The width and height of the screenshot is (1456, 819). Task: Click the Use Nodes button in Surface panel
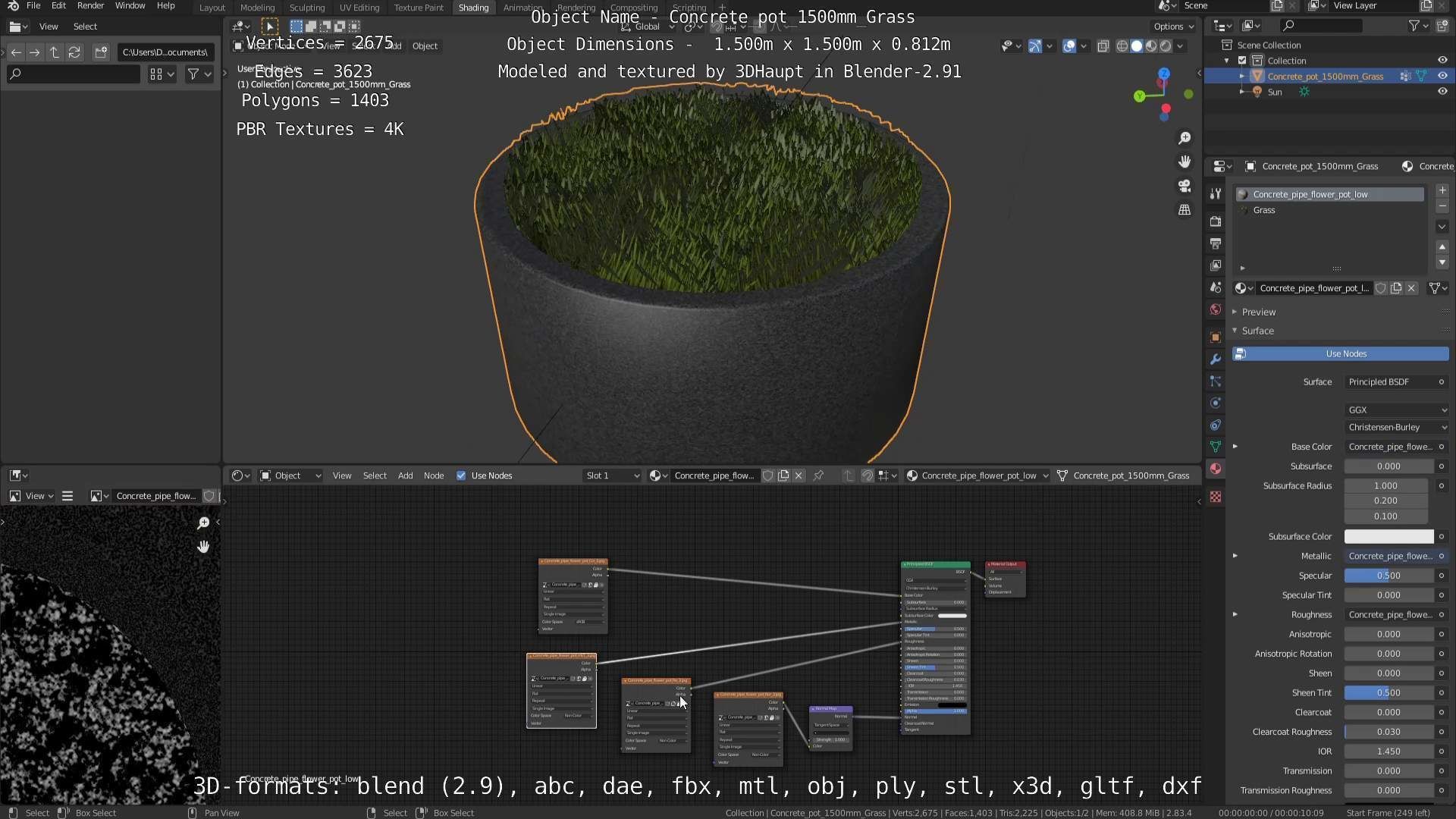click(1340, 354)
